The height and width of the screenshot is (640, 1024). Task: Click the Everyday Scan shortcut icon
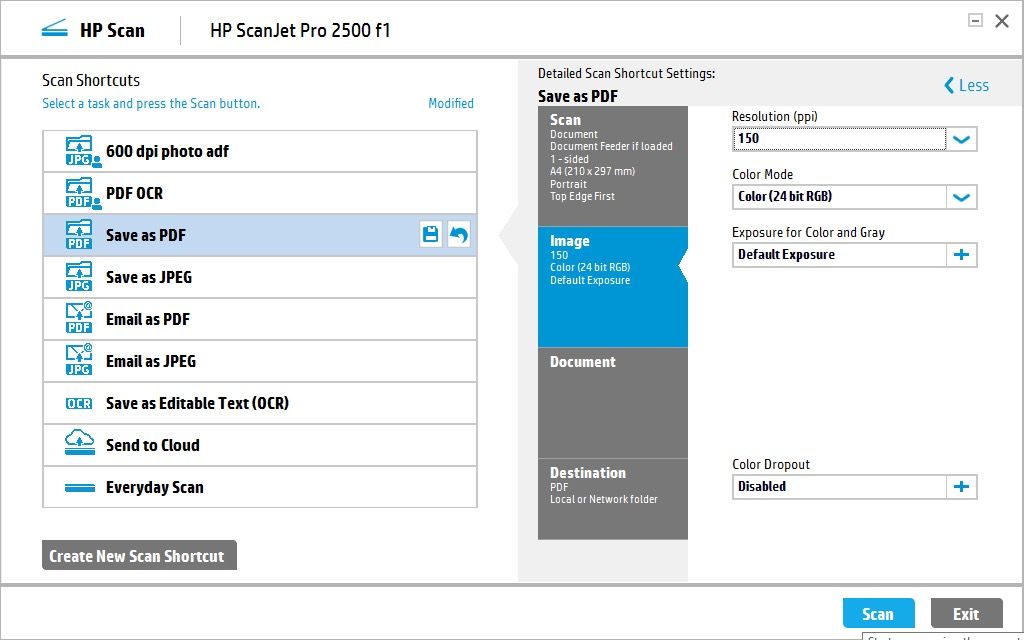pos(78,487)
